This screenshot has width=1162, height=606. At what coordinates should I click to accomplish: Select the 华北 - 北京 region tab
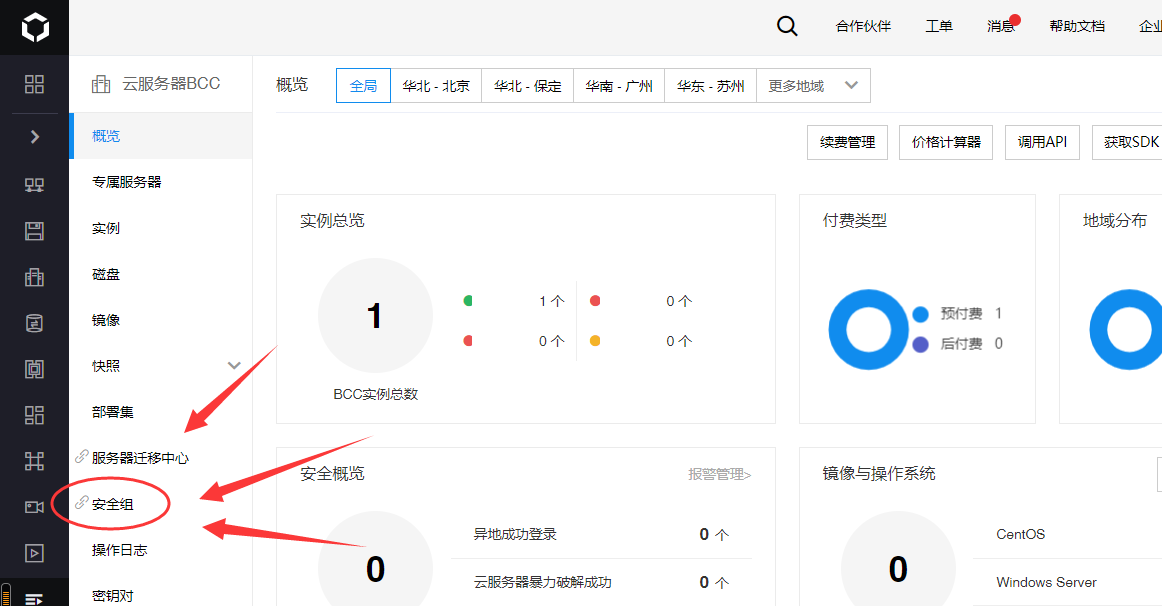tap(436, 86)
